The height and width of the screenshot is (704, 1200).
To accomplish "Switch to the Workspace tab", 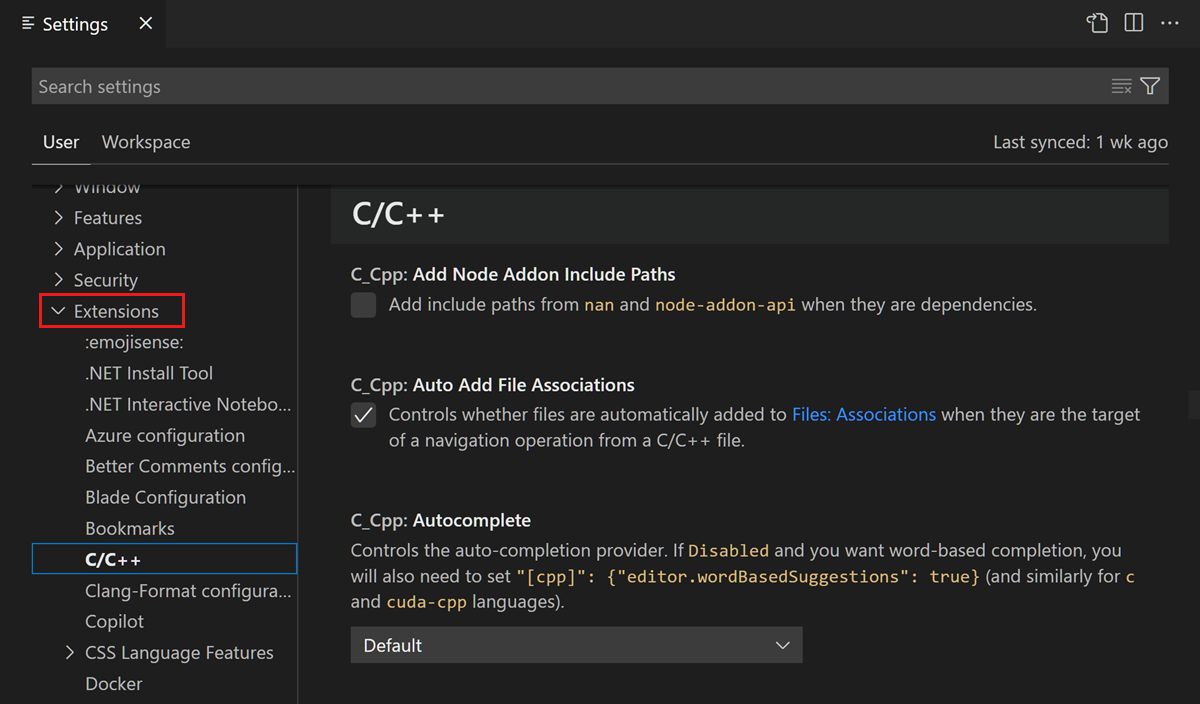I will [x=145, y=142].
